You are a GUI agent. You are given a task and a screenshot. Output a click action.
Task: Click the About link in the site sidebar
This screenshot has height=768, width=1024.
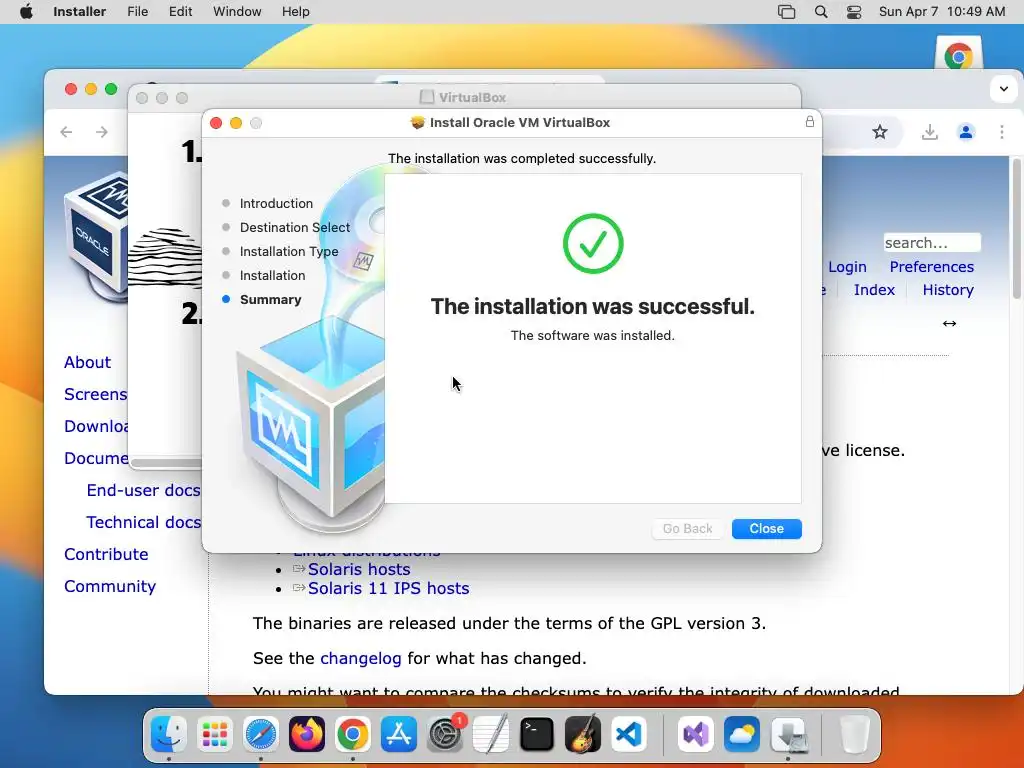(x=88, y=362)
